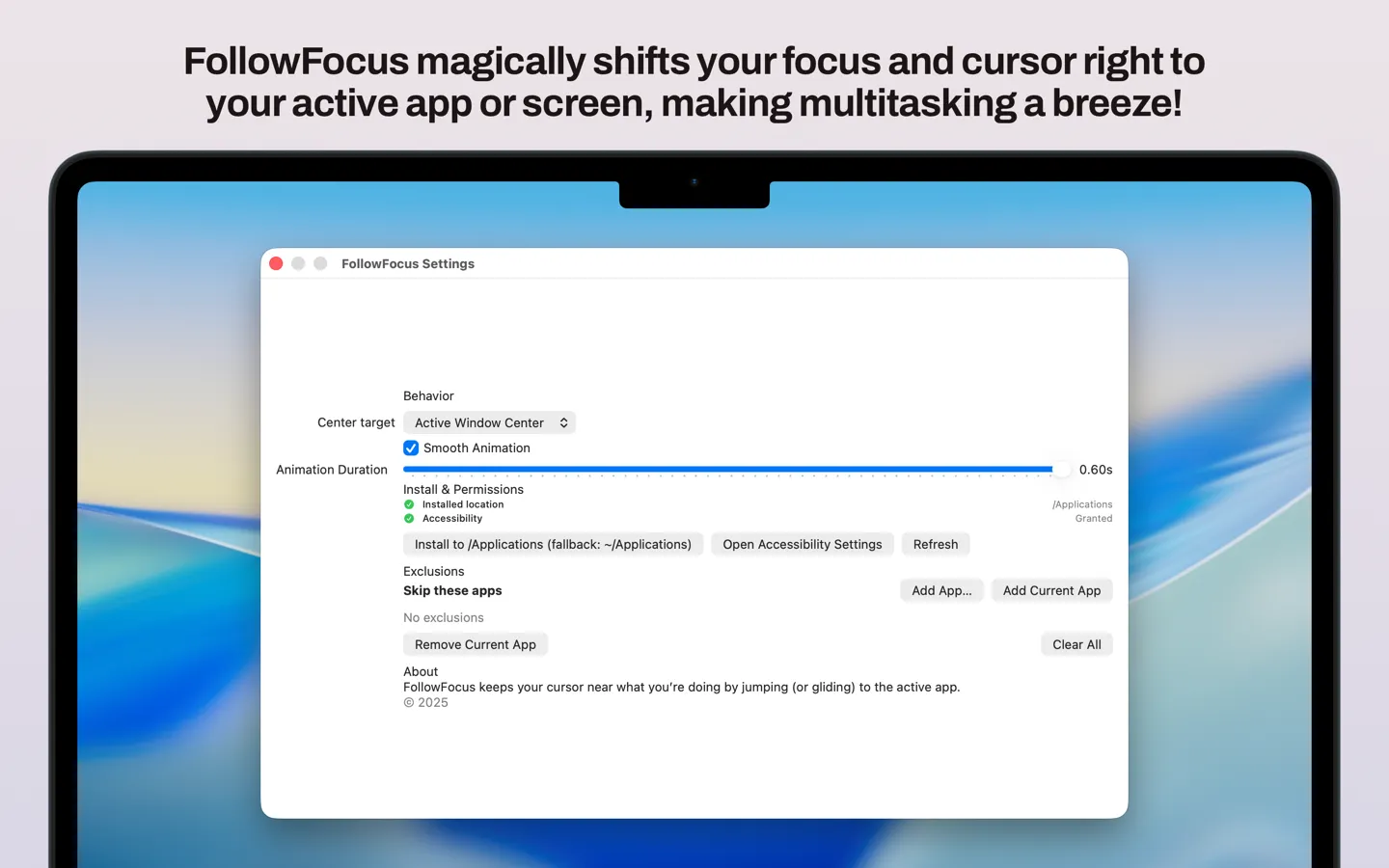The image size is (1389, 868).
Task: Click the red close button on settings window
Action: point(277,262)
